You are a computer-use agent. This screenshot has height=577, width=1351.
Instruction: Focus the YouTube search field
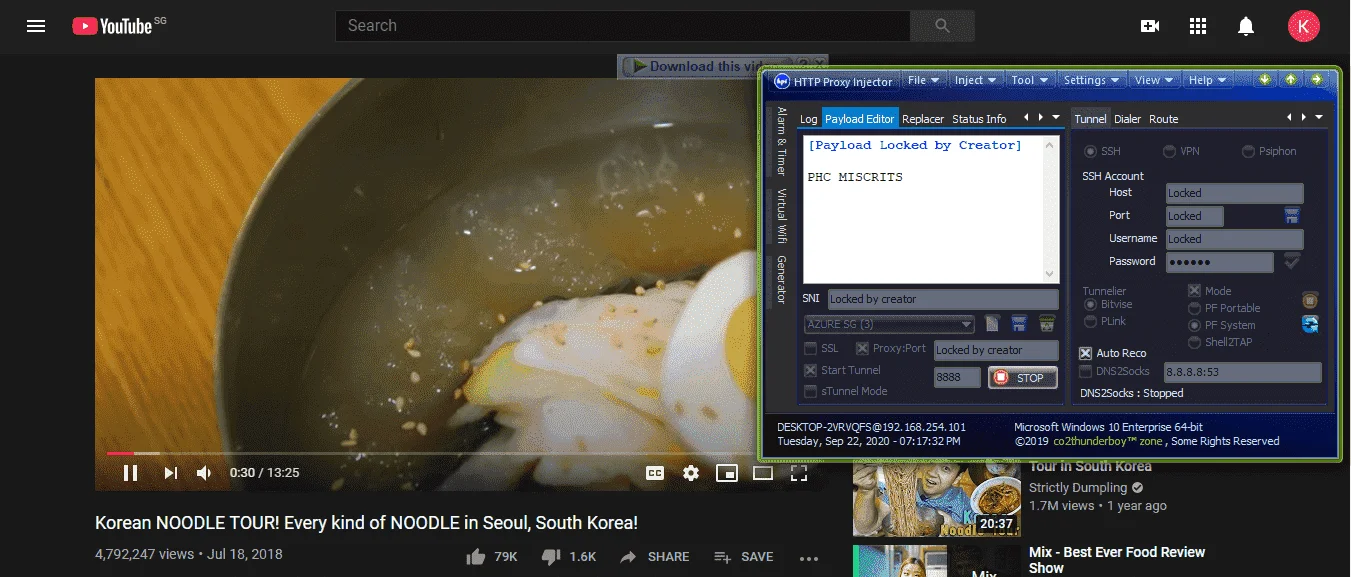click(622, 26)
